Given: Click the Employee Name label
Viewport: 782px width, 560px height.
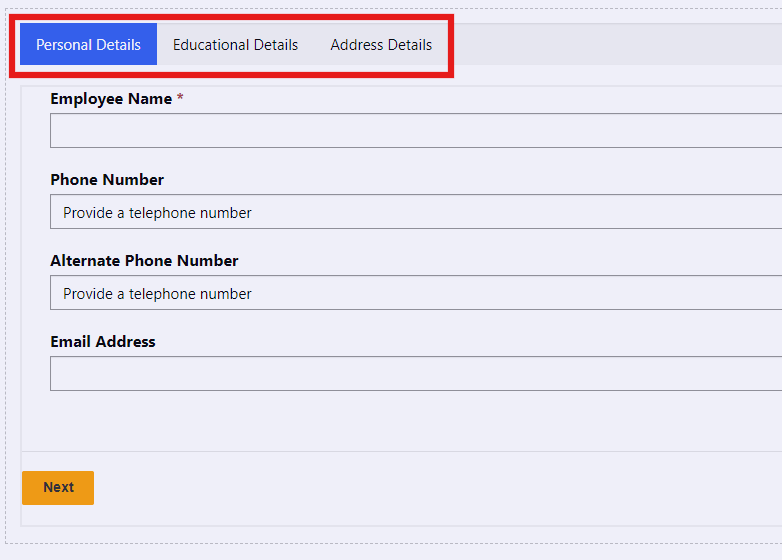Looking at the screenshot, I should [x=111, y=99].
